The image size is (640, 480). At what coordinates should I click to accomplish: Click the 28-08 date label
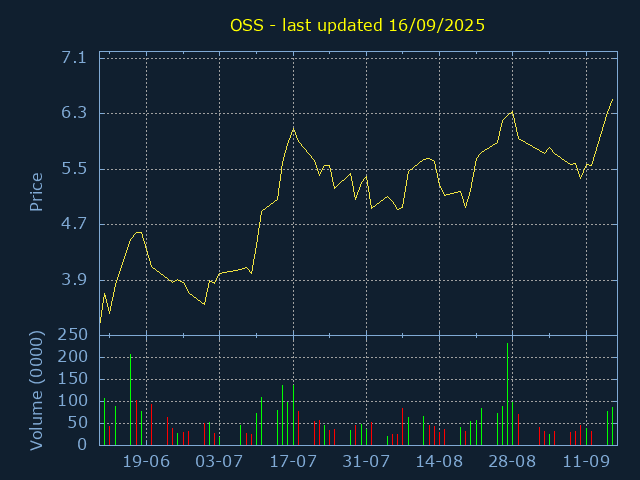coord(512,462)
